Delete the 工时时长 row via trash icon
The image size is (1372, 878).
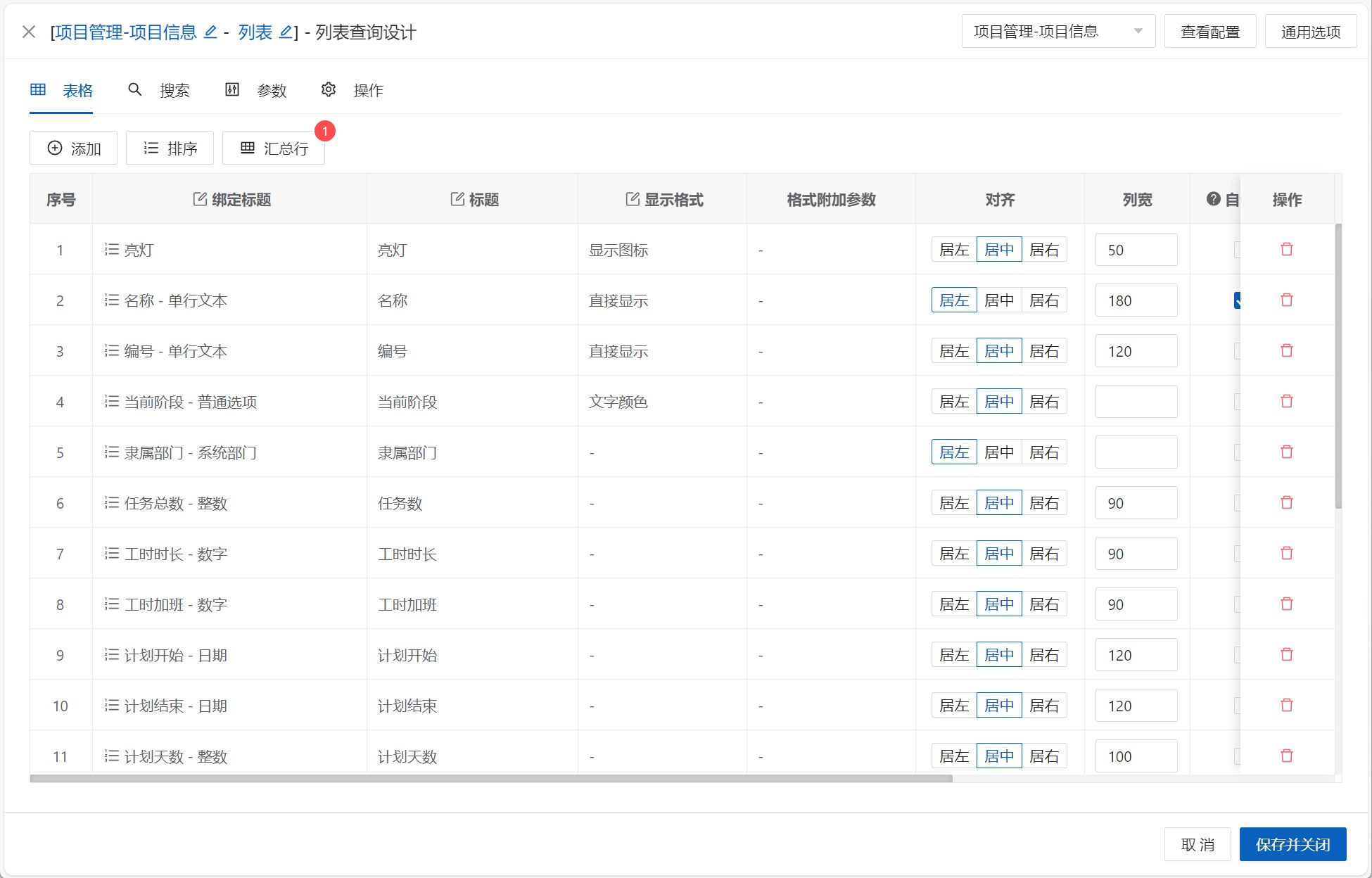pyautogui.click(x=1287, y=554)
